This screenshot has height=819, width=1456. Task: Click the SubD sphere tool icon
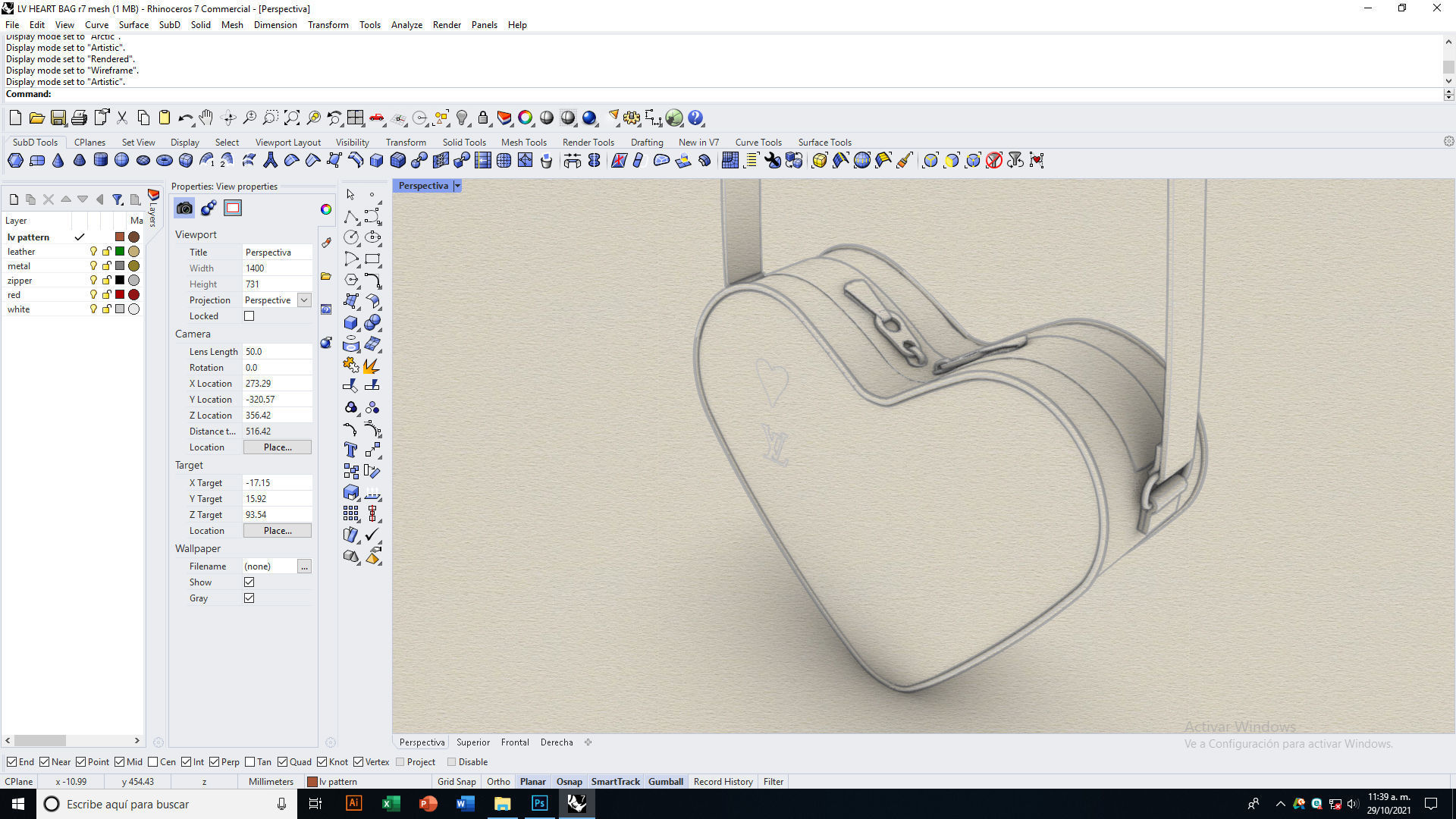(x=121, y=160)
